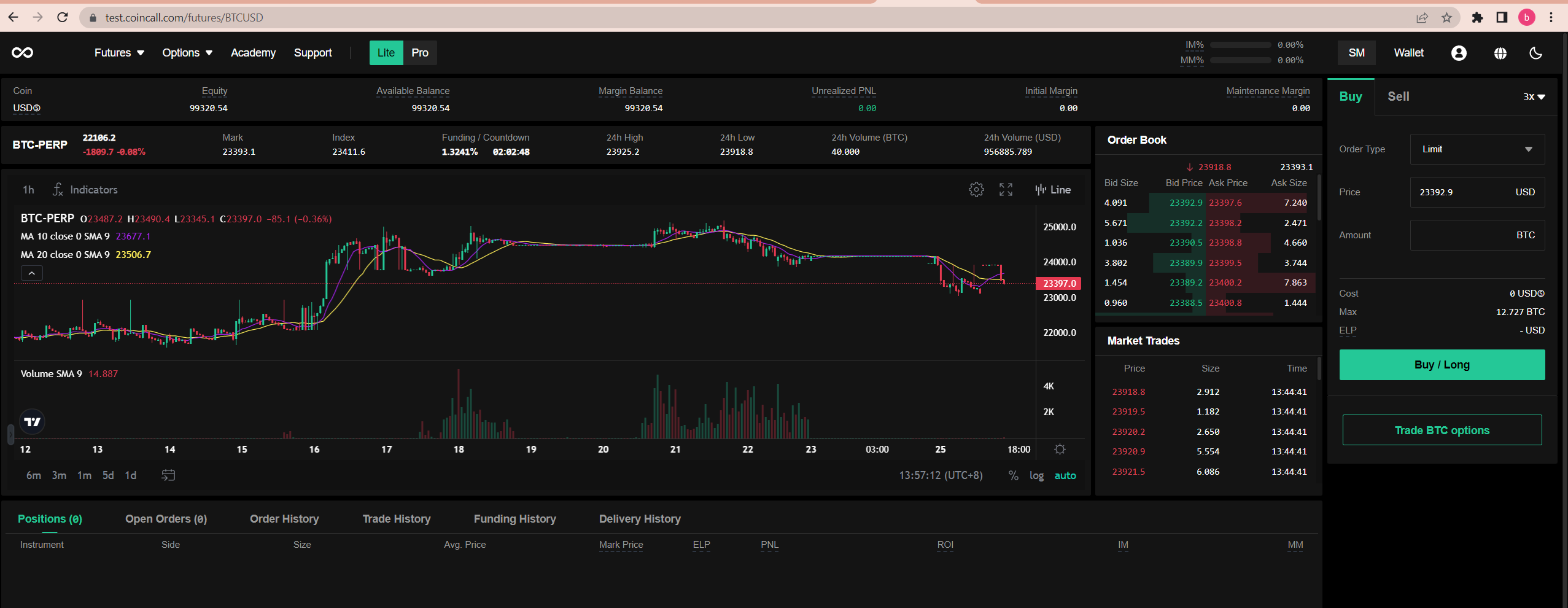Open the Open Orders (0) tab
Image resolution: width=1568 pixels, height=608 pixels.
click(166, 520)
